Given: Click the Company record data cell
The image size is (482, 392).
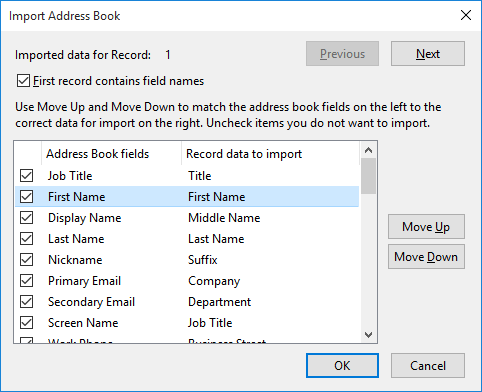Looking at the screenshot, I should point(214,281).
